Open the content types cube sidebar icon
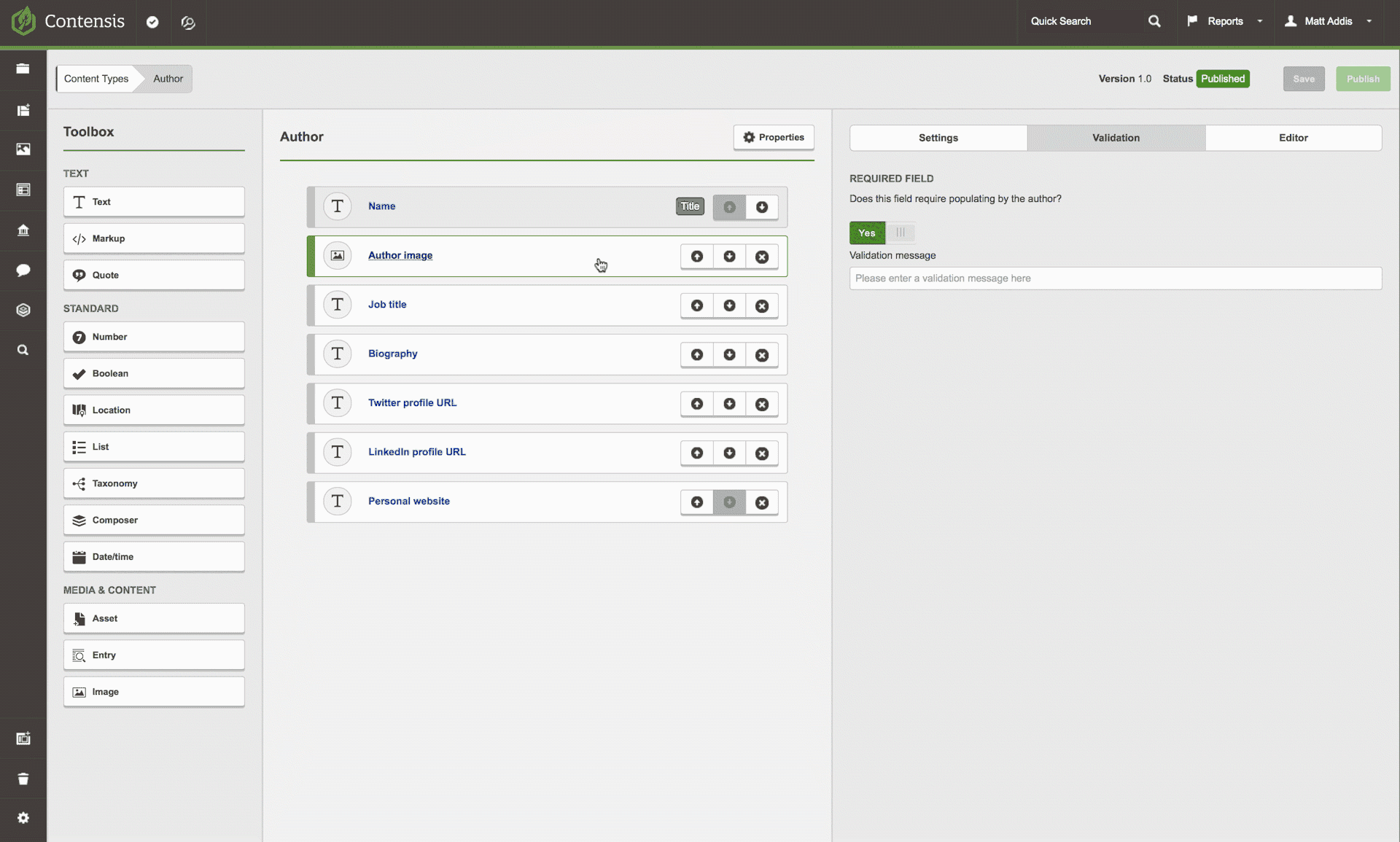The width and height of the screenshot is (1400, 842). pyautogui.click(x=23, y=310)
